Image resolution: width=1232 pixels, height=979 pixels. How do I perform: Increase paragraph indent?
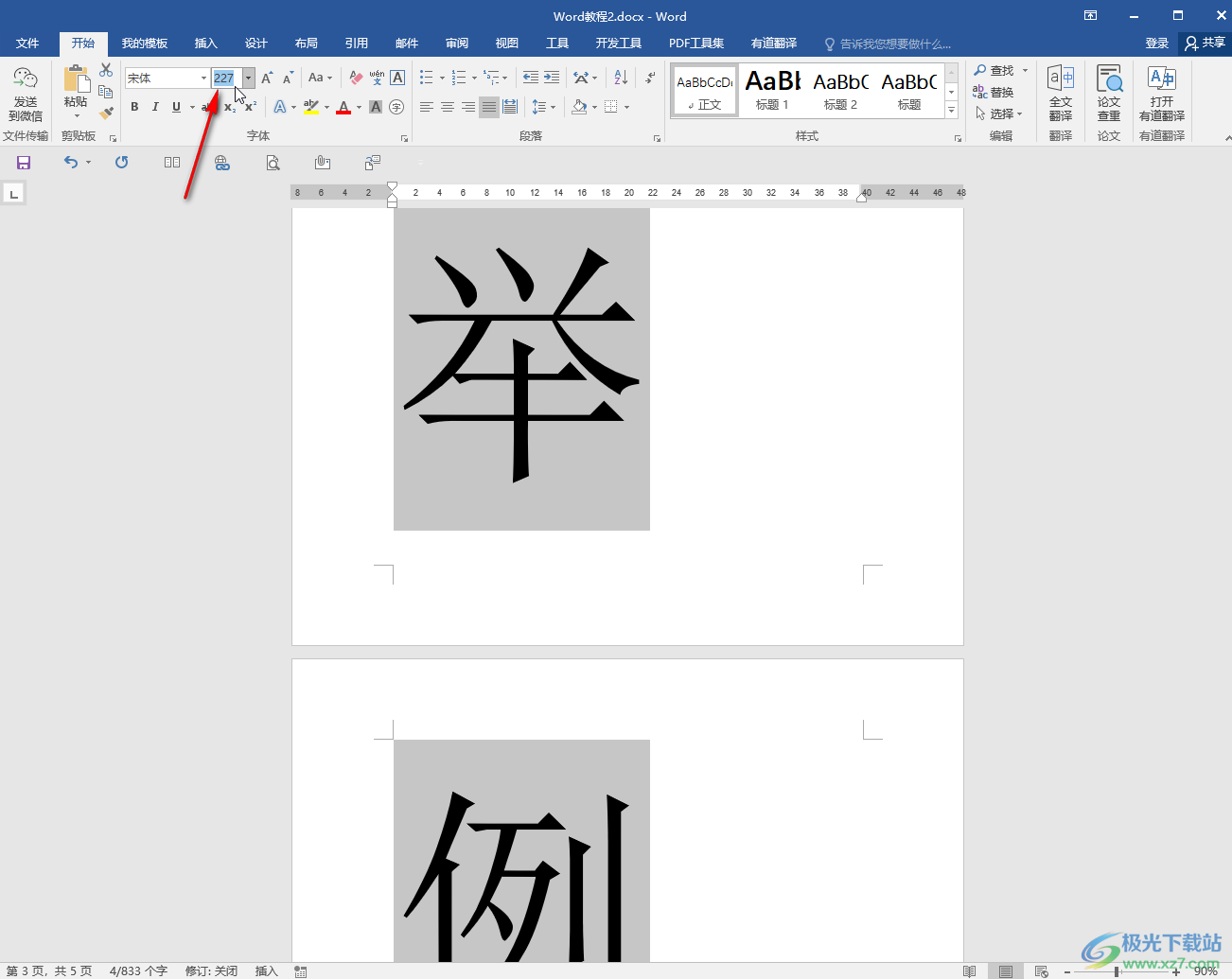point(552,78)
